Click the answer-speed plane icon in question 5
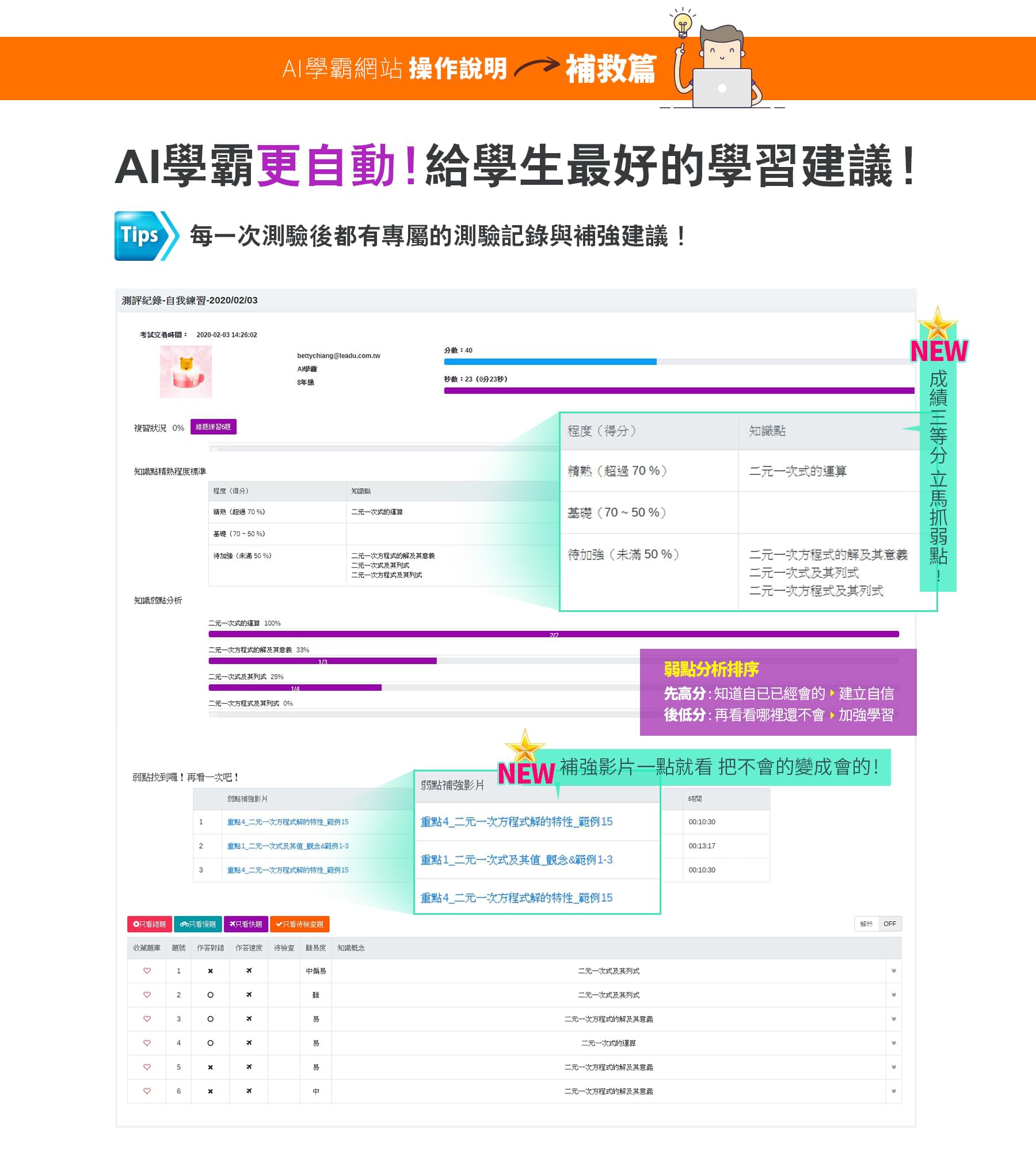Image resolution: width=1036 pixels, height=1152 pixels. 249,1068
